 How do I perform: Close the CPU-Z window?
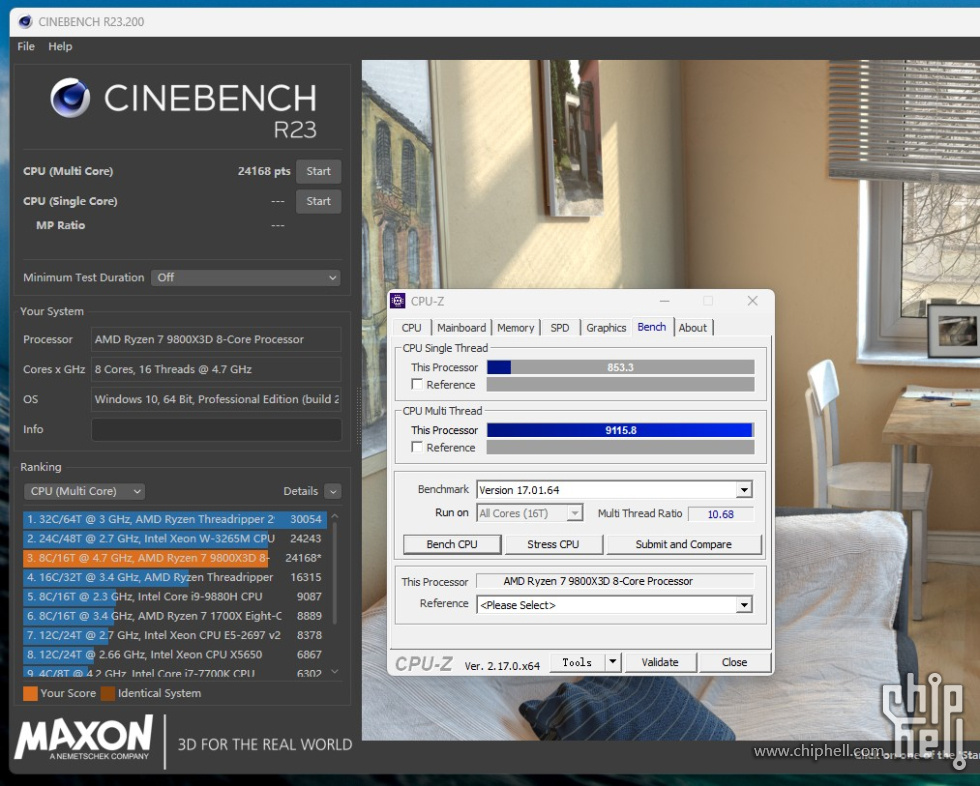[752, 301]
